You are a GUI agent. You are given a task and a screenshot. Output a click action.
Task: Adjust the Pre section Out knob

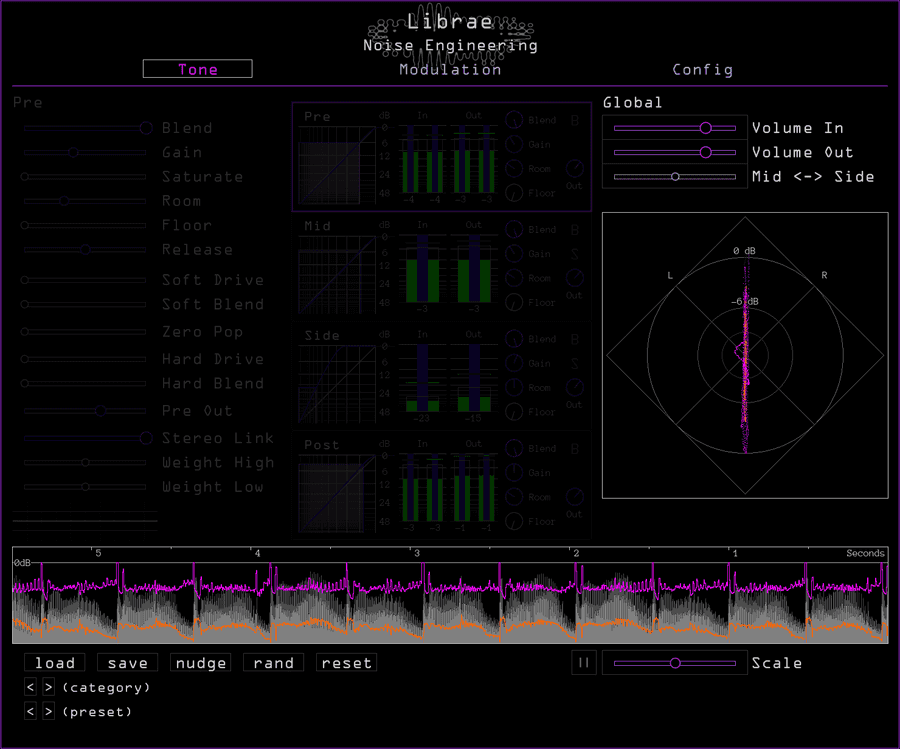575,169
